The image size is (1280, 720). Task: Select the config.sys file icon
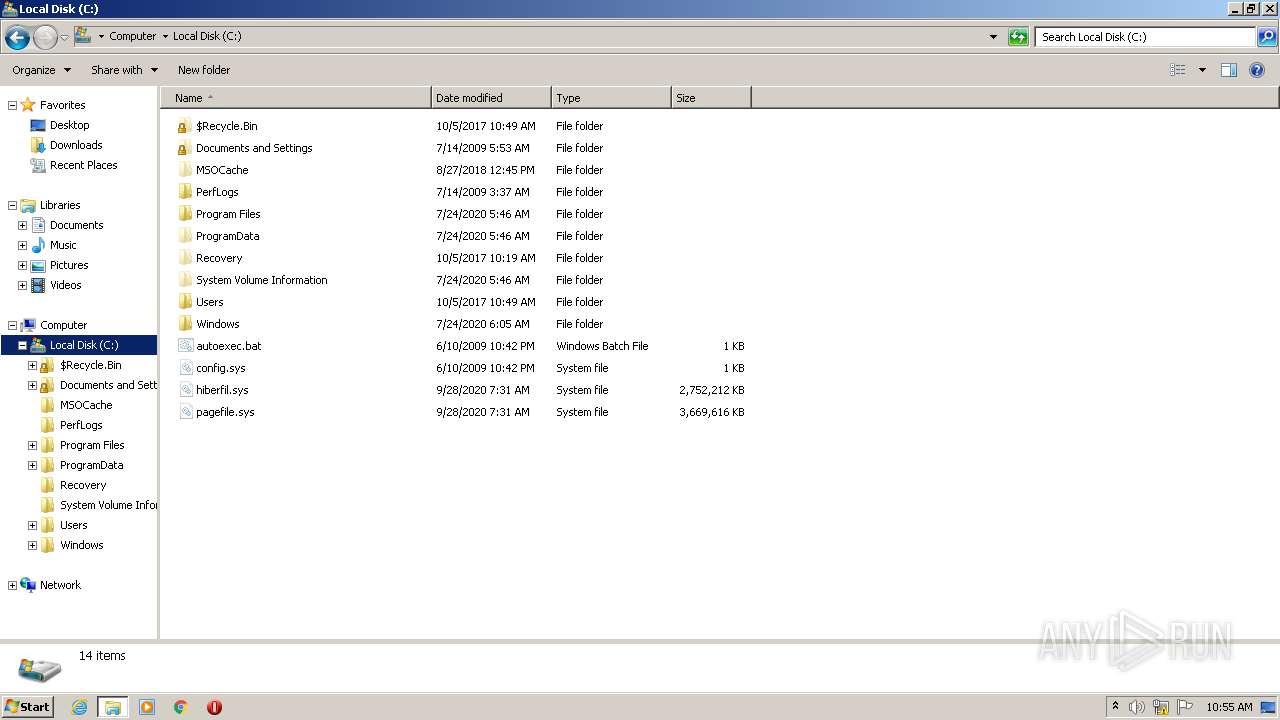[184, 368]
